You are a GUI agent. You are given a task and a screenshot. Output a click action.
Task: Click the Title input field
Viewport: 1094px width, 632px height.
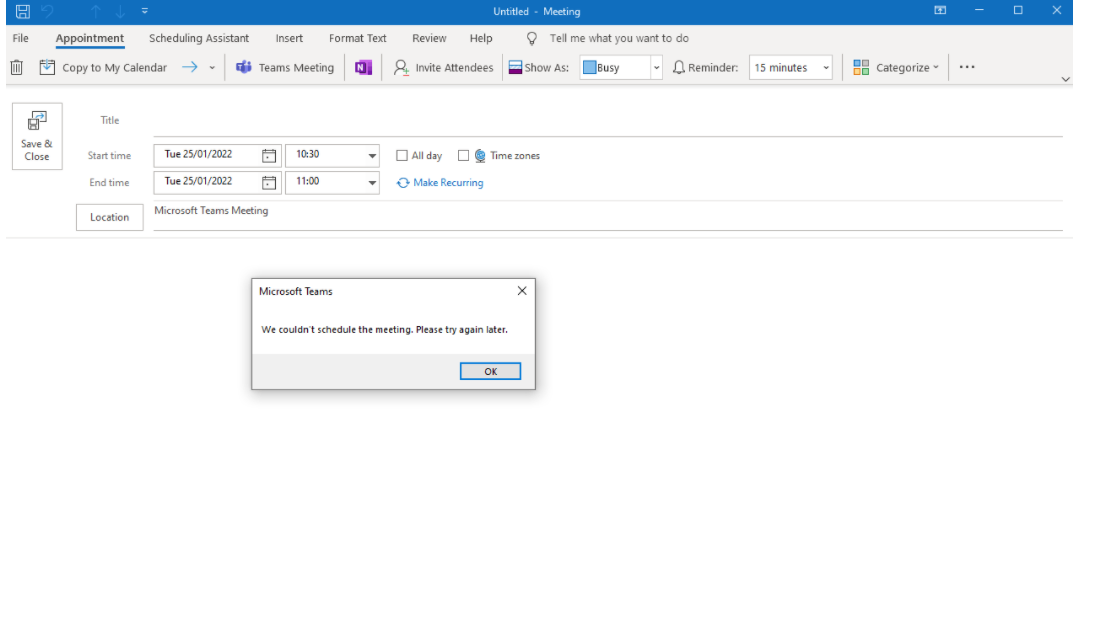point(608,121)
